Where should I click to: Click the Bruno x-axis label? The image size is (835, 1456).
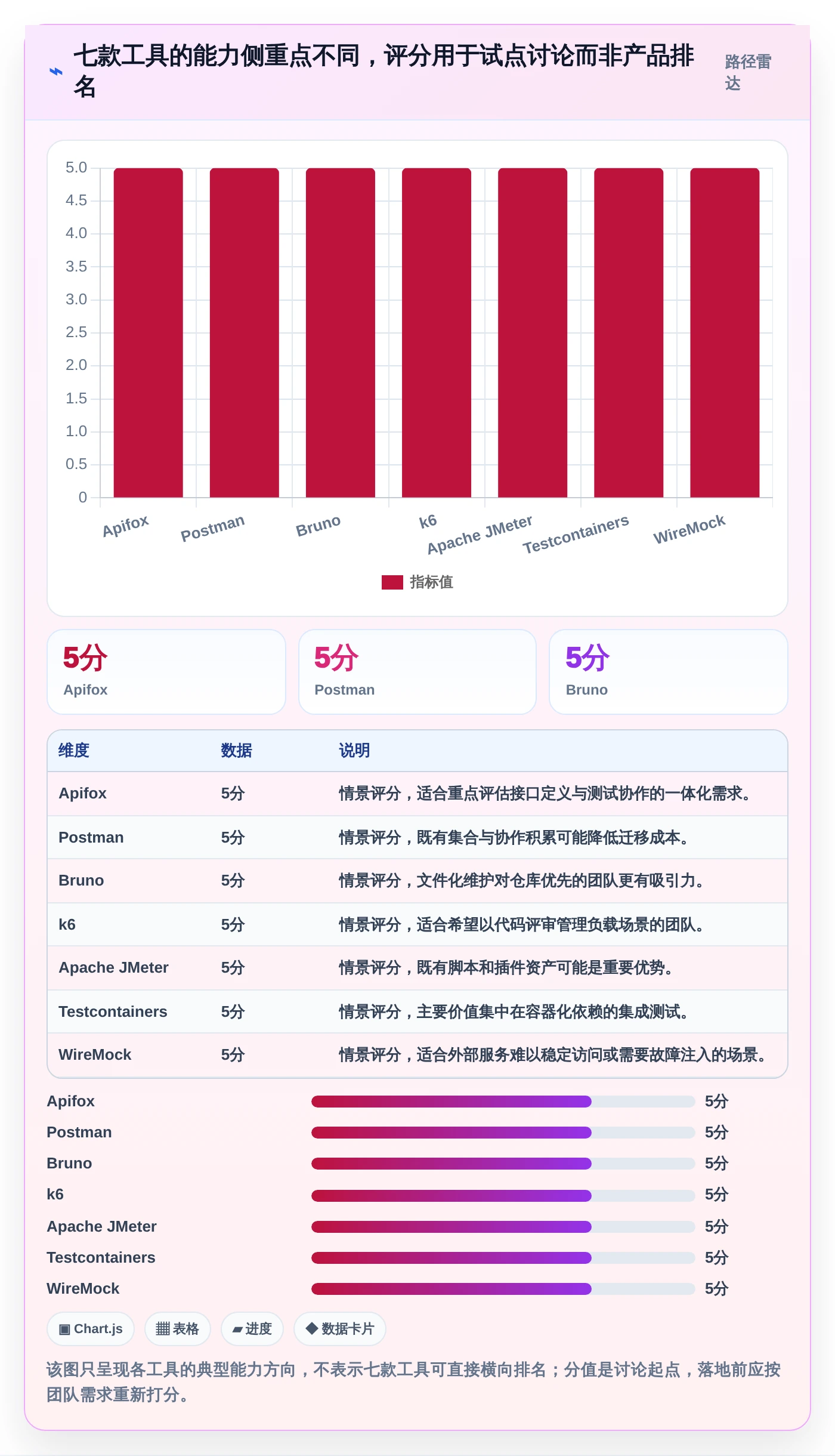318,526
